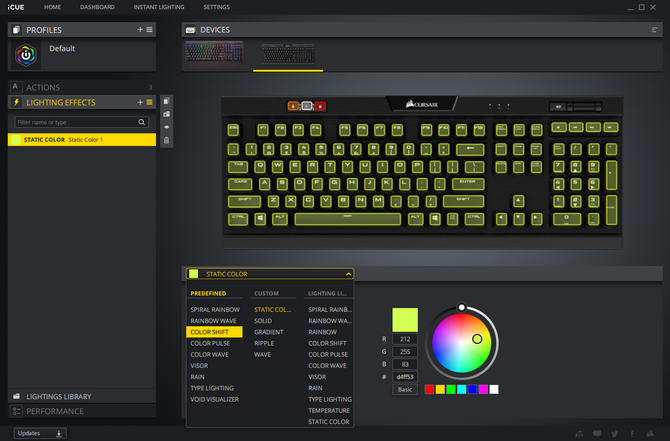
Task: Click the brightness ring handle atop color wheel
Action: coord(461,307)
